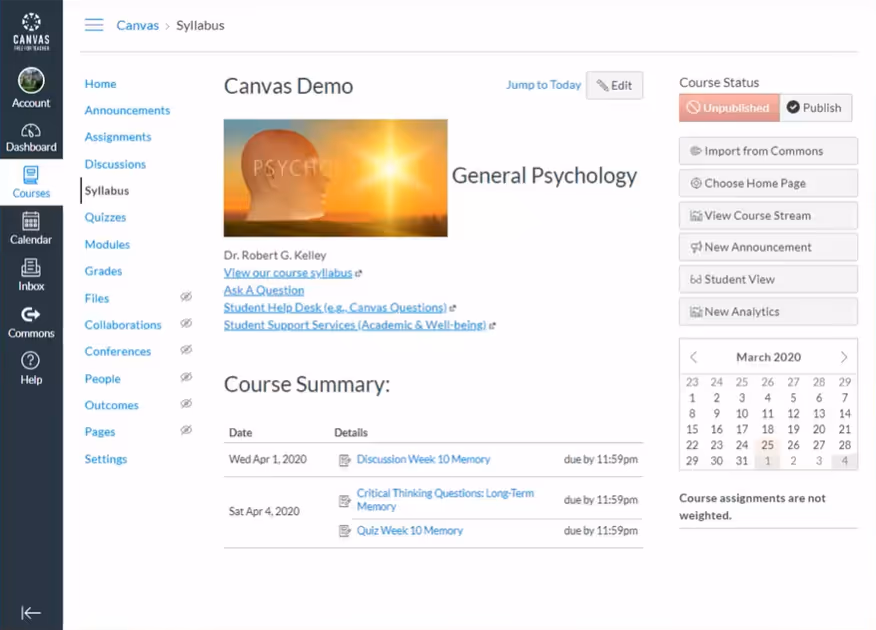Open the Account avatar menu
876x630 pixels.
[31, 88]
